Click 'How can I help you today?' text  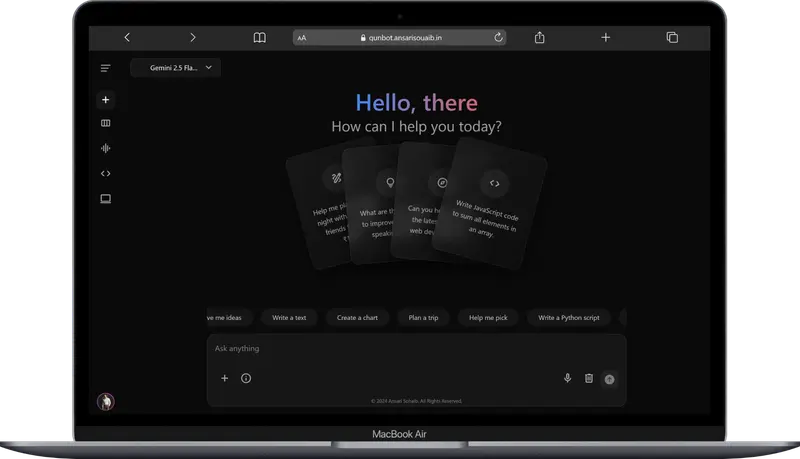(x=416, y=126)
